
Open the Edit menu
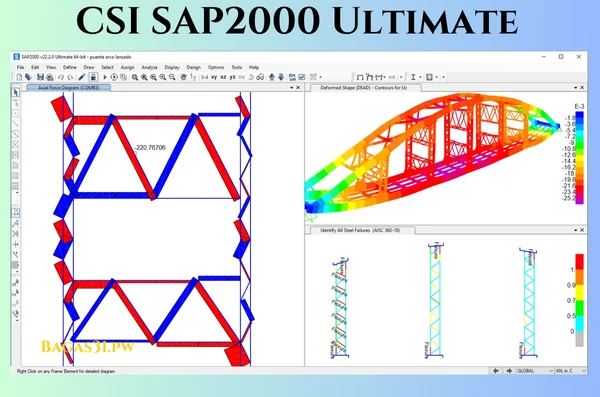pos(35,67)
